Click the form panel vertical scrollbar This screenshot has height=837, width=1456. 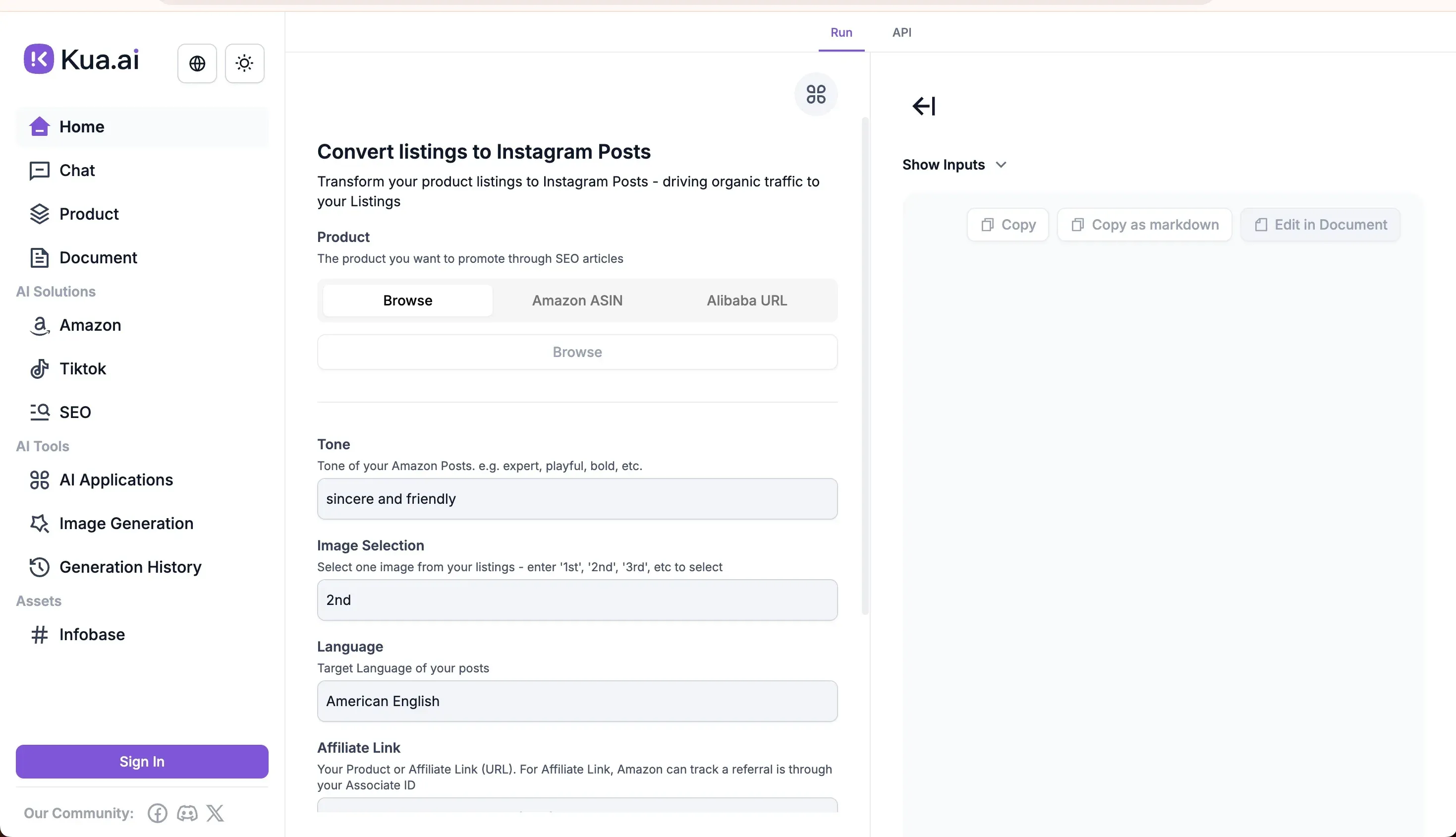(x=865, y=365)
